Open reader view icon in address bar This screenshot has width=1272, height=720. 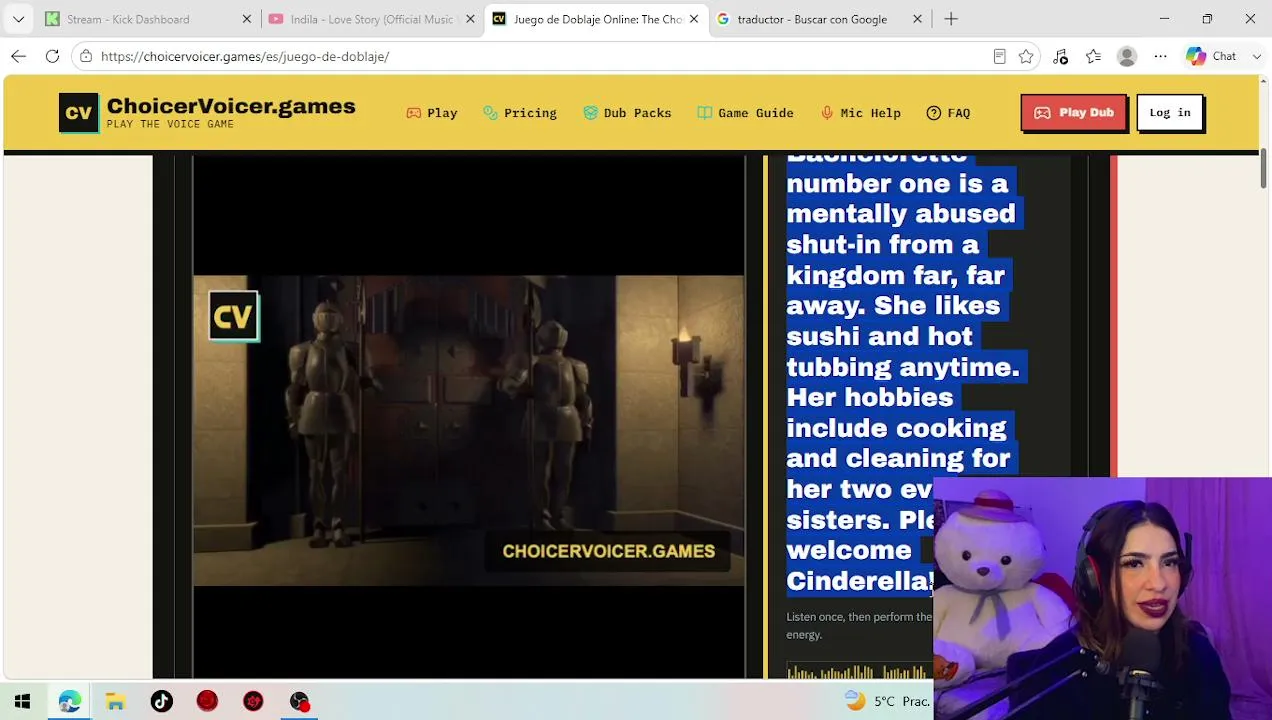point(999,56)
